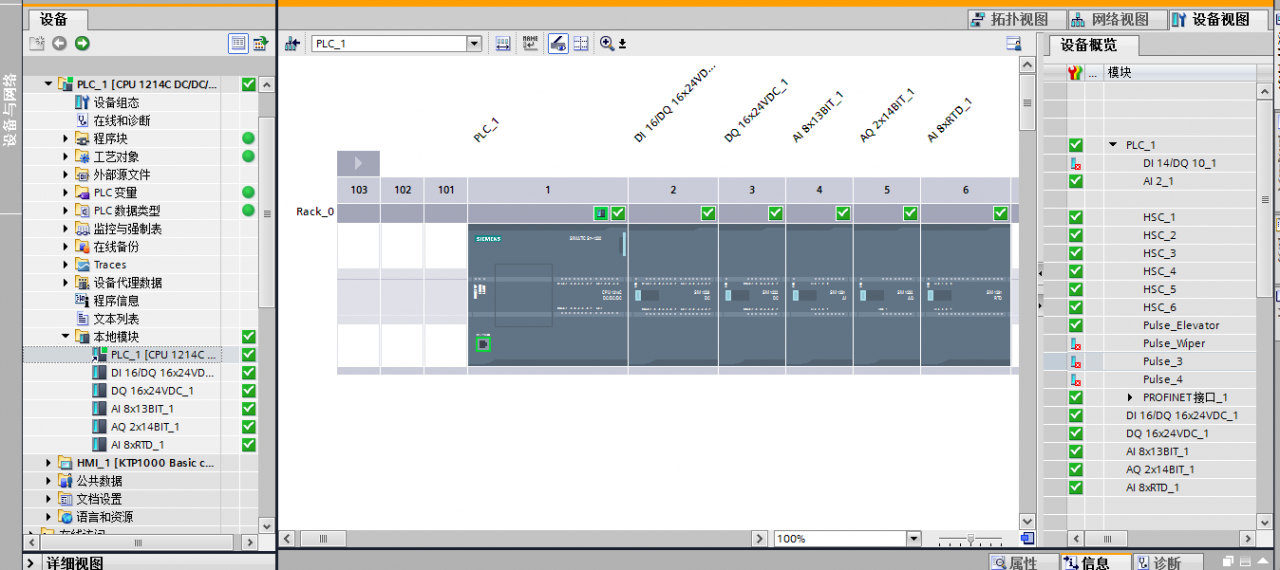The height and width of the screenshot is (570, 1280).
Task: Click the fit to window icon beside the zoom slider
Action: 1027,539
